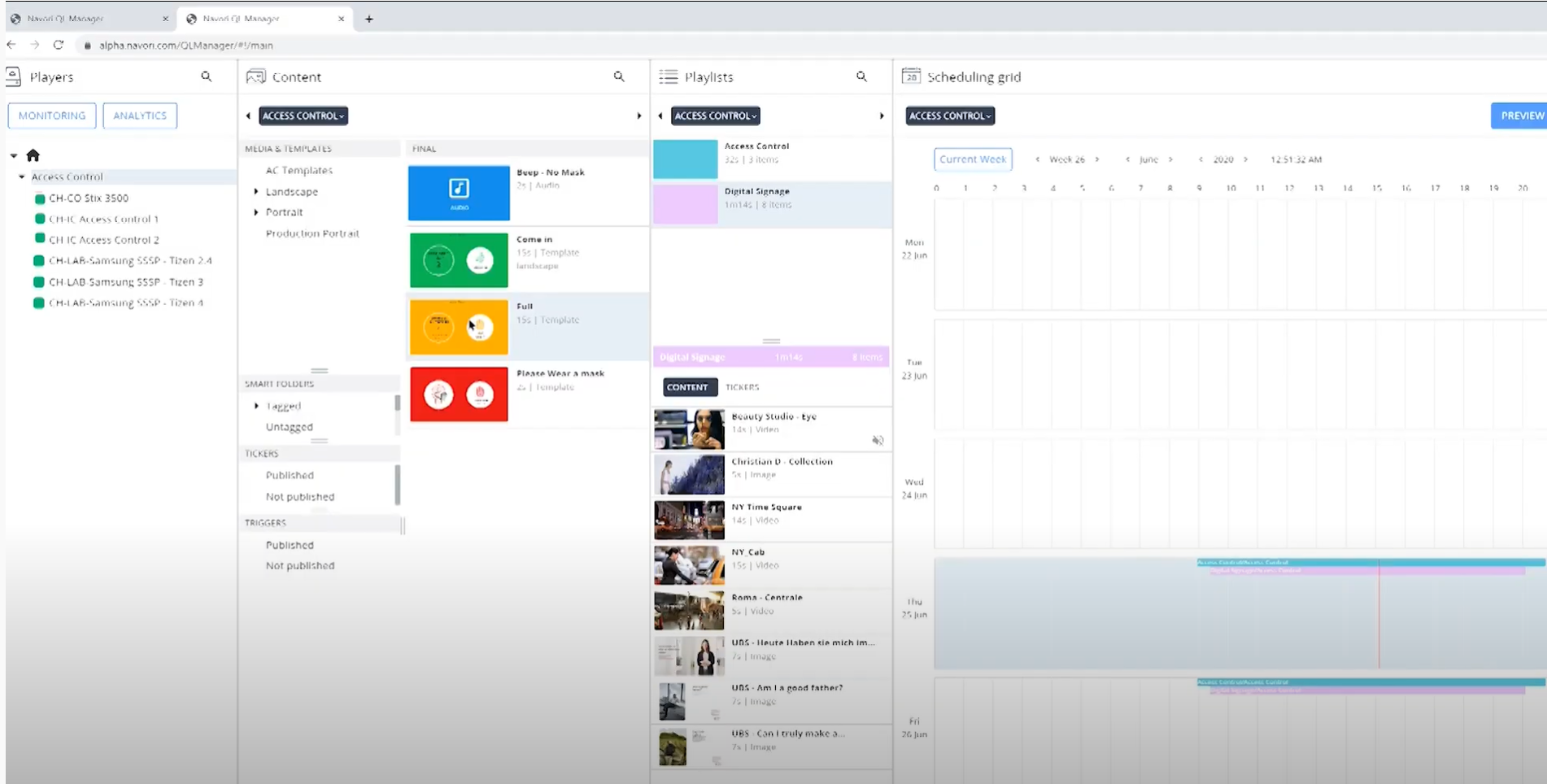This screenshot has width=1547, height=784.
Task: Click the muted speaker icon on Beauty Studio
Action: click(x=878, y=440)
